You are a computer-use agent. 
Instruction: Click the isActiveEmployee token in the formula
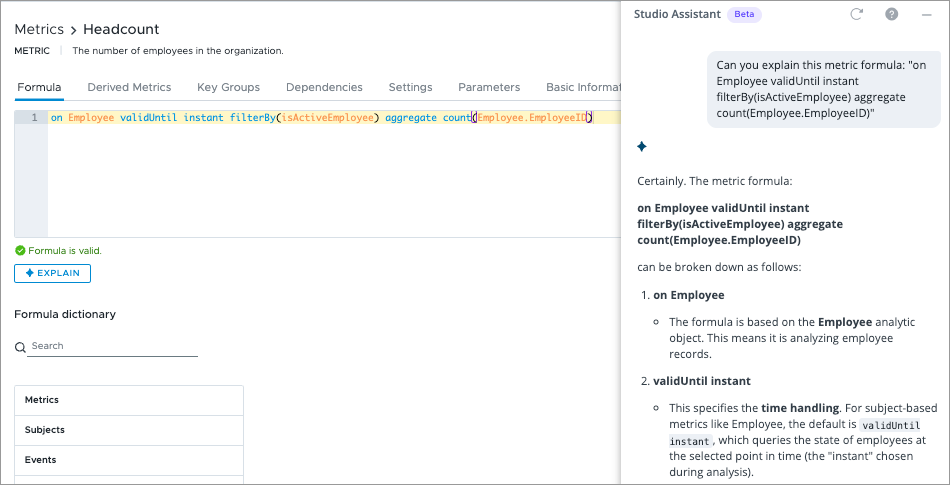[x=327, y=118]
